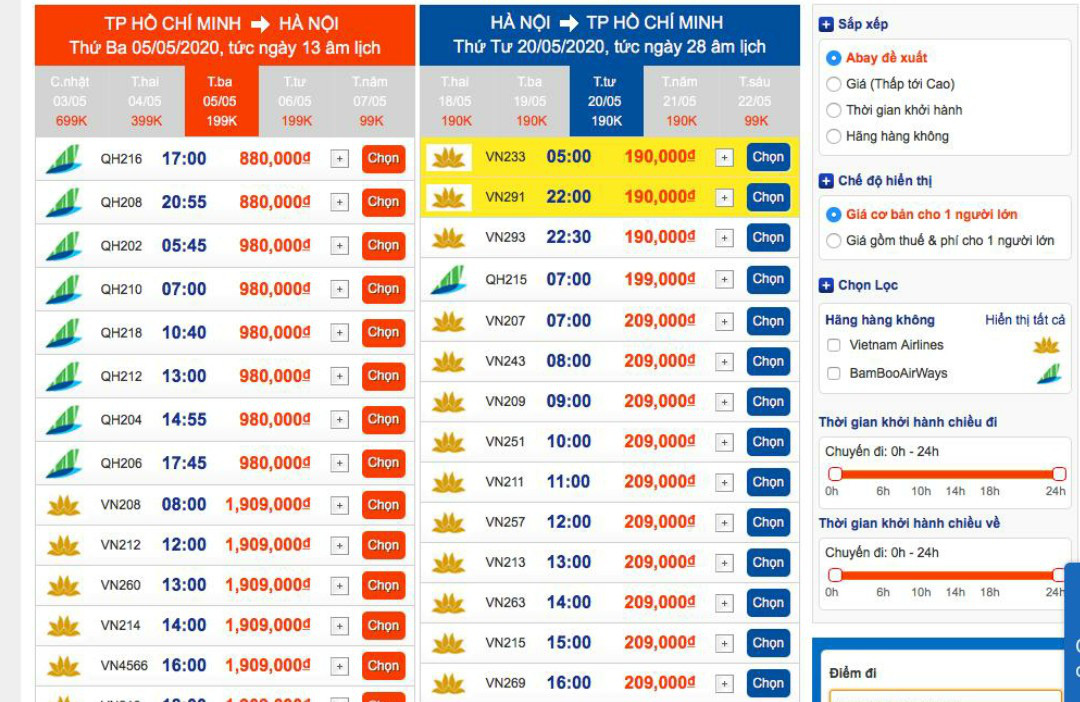Select Giá gồm thuế & phí option

tap(833, 240)
